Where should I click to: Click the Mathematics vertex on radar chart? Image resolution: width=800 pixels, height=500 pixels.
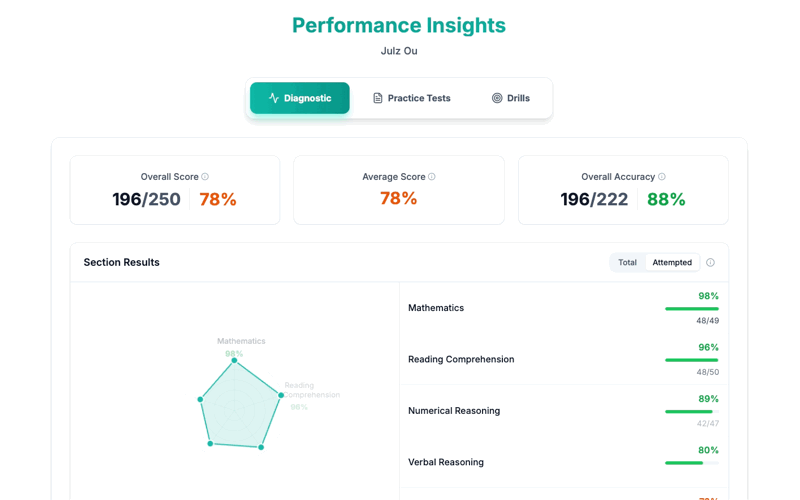click(x=235, y=361)
